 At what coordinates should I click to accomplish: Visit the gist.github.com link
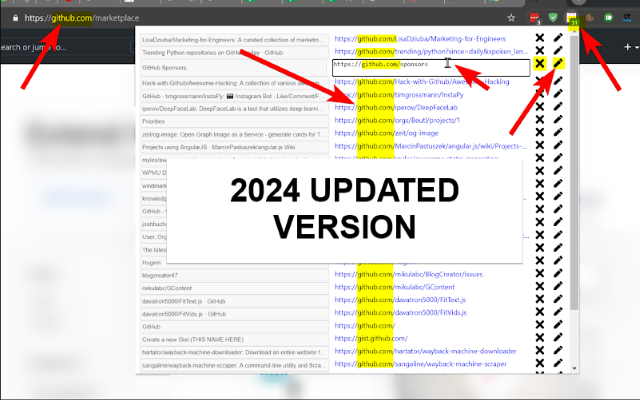[x=371, y=338]
